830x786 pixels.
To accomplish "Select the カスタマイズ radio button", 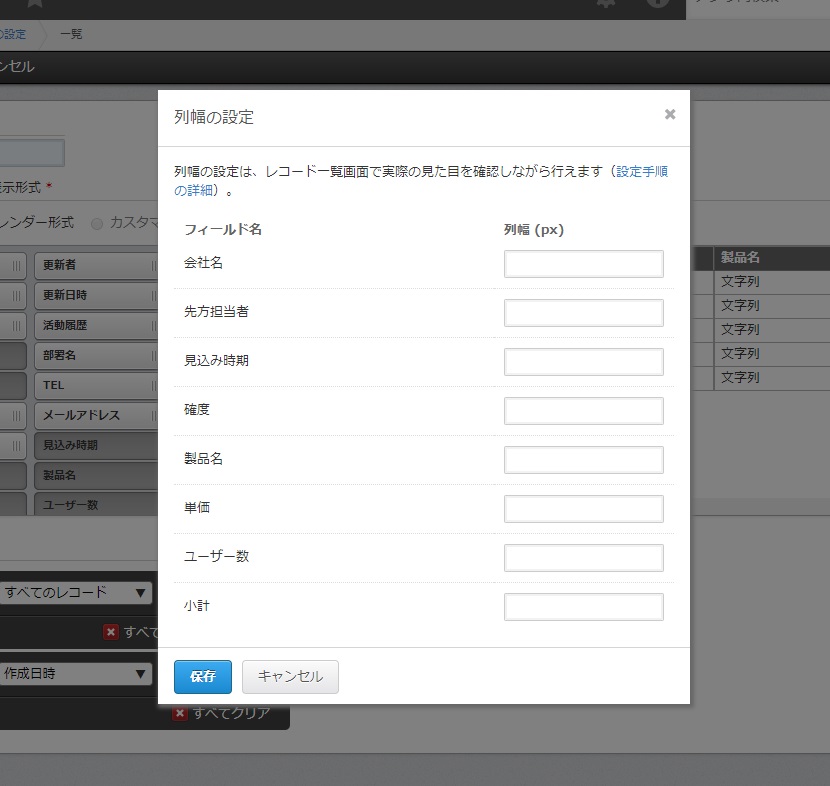I will tap(97, 224).
